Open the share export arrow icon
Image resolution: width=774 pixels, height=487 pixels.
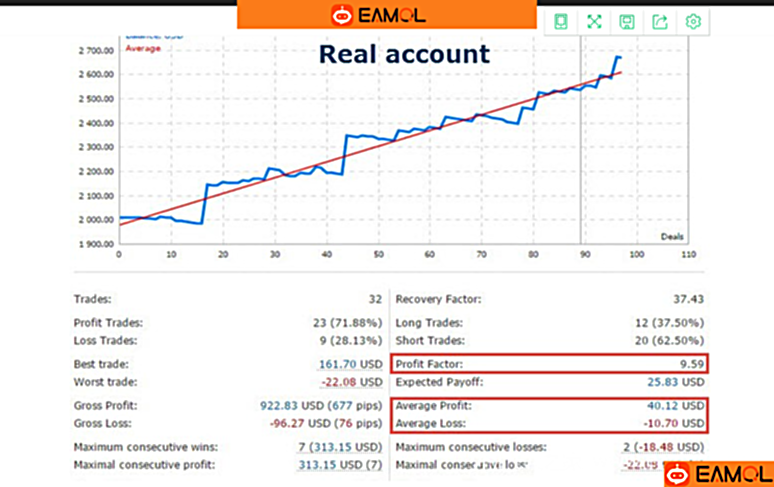point(660,22)
